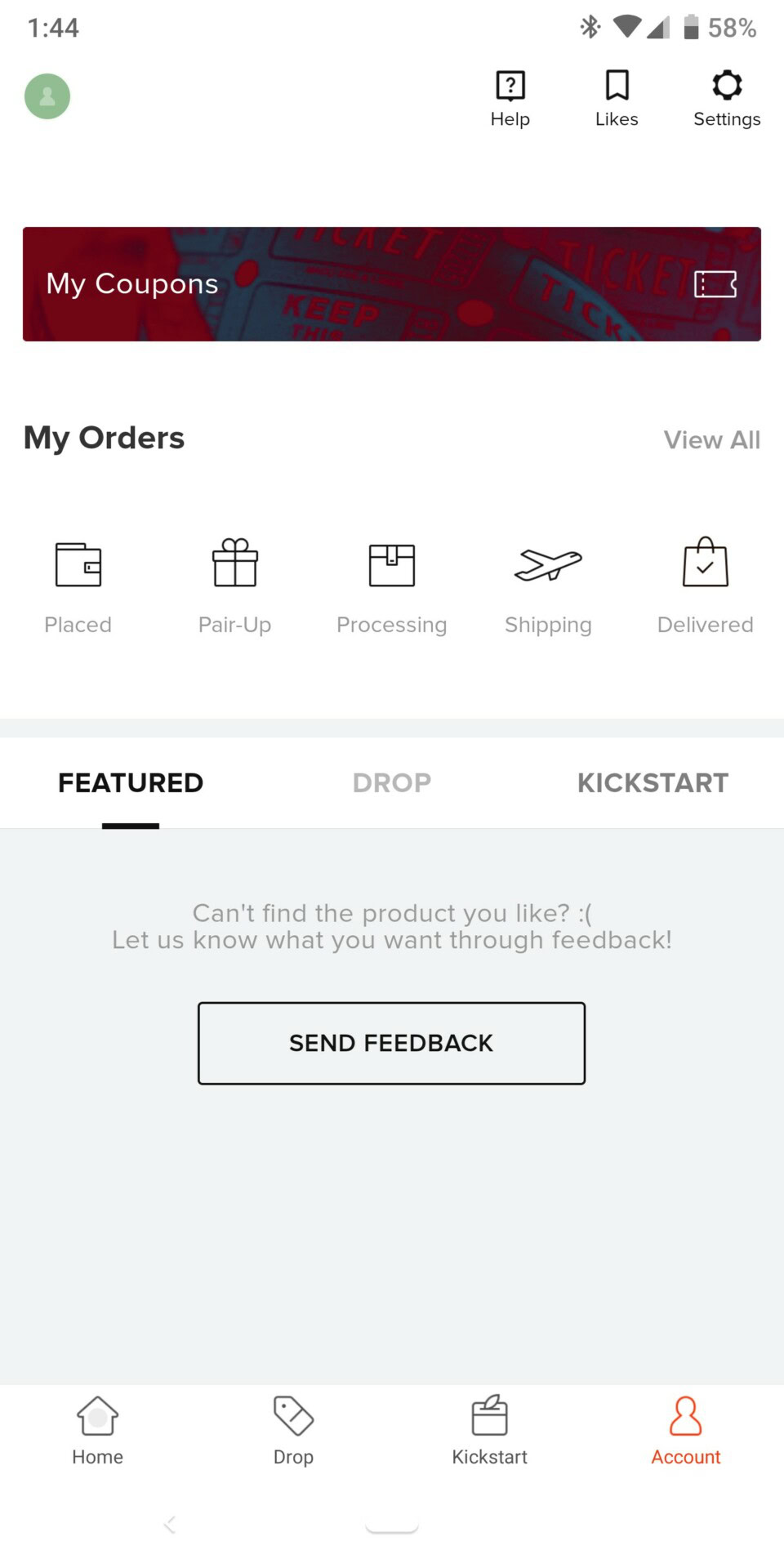View Shipping orders airplane icon
The image size is (784, 1568).
(x=548, y=564)
